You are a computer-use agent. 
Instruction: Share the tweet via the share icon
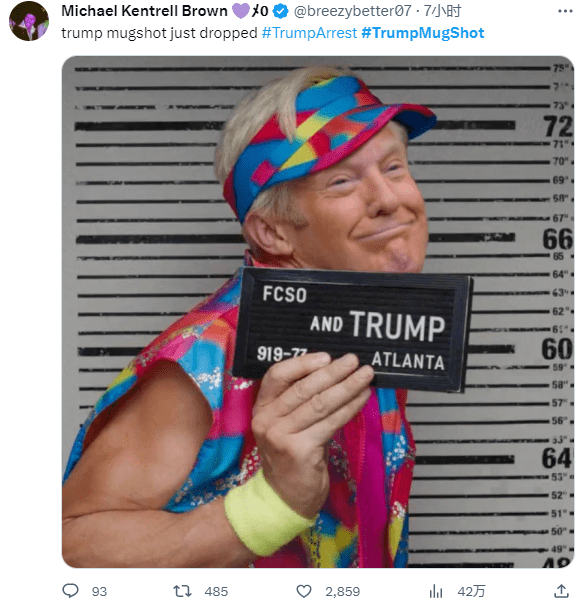pos(561,591)
